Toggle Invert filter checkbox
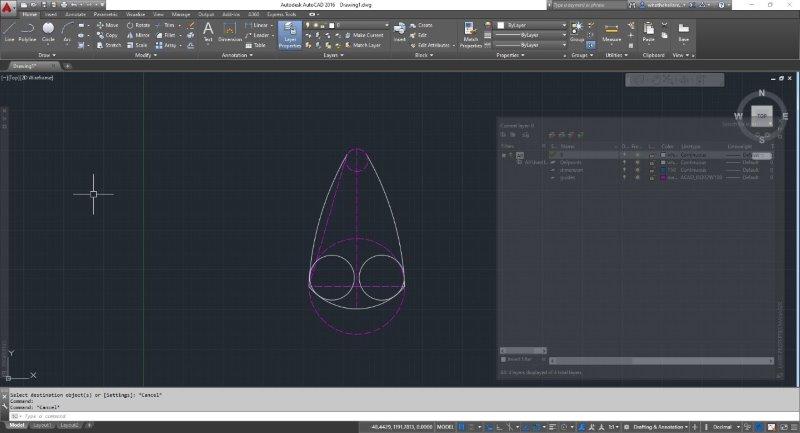The image size is (800, 433). coord(504,359)
